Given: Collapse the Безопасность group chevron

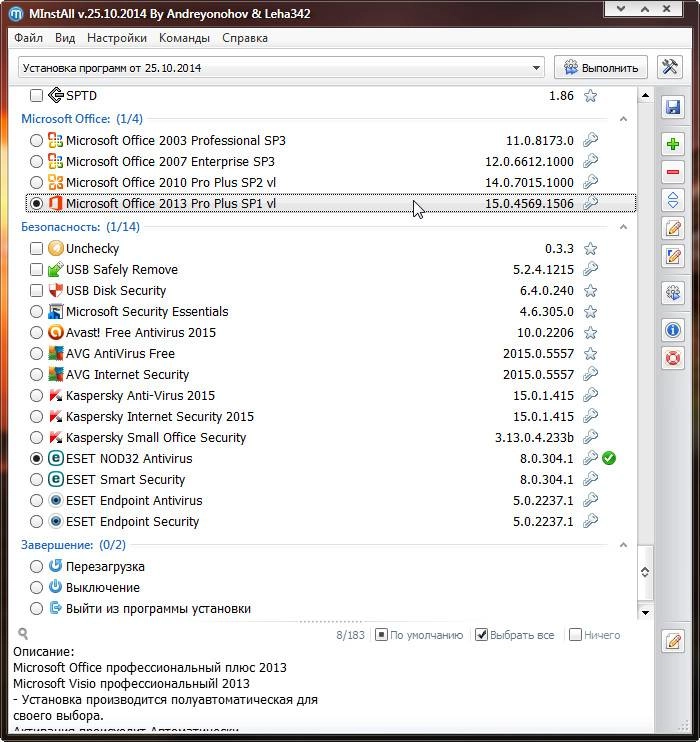Looking at the screenshot, I should pyautogui.click(x=623, y=227).
